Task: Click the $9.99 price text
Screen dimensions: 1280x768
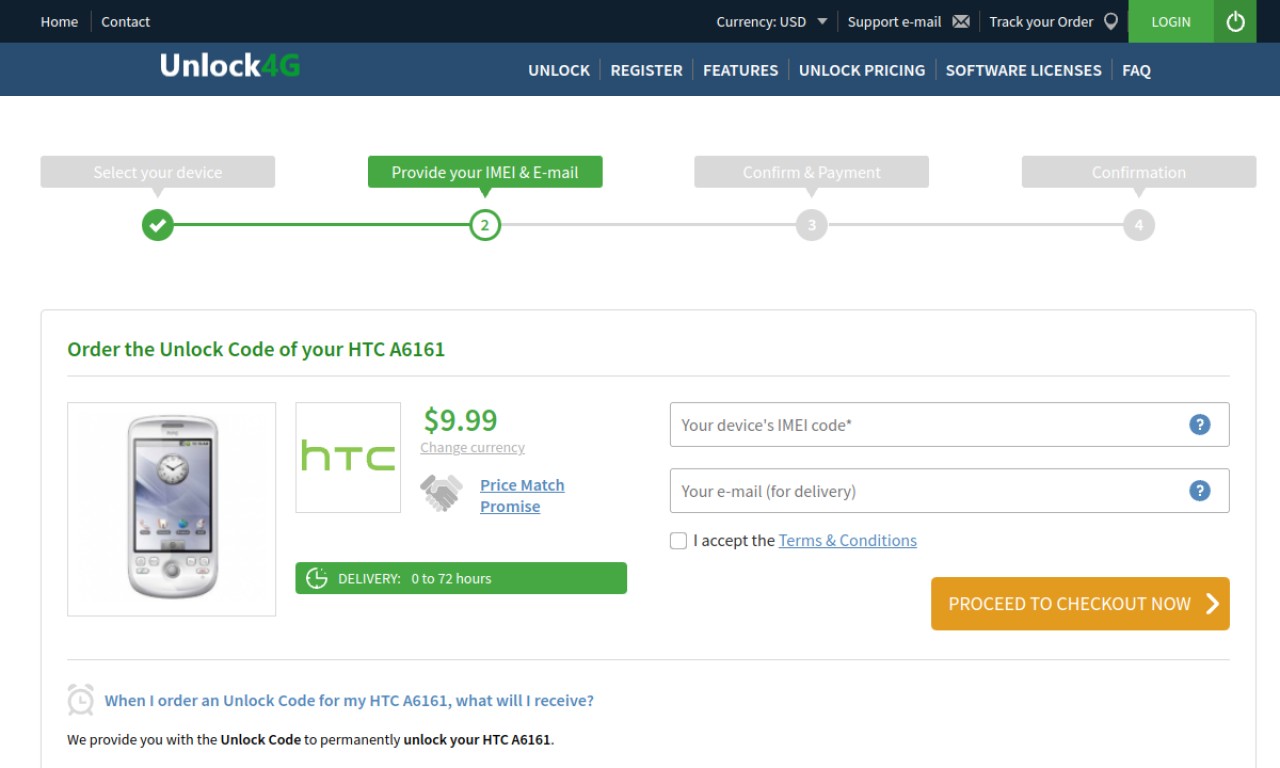Action: pos(460,419)
